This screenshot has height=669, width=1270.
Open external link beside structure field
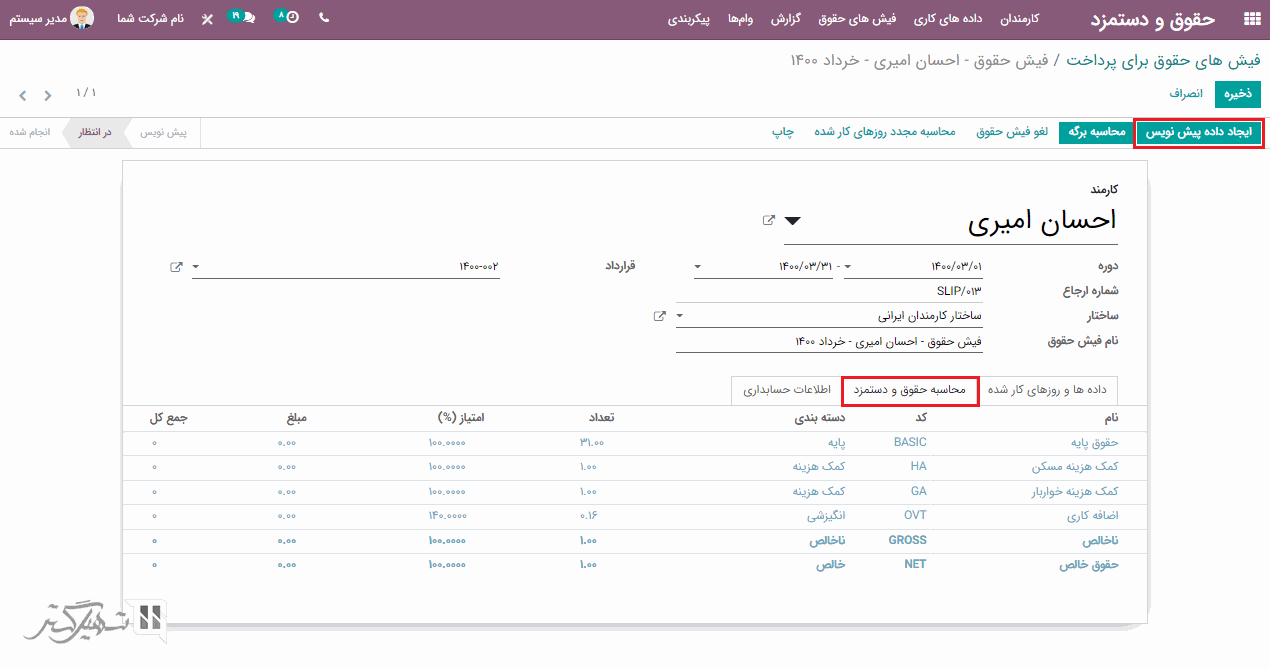660,316
